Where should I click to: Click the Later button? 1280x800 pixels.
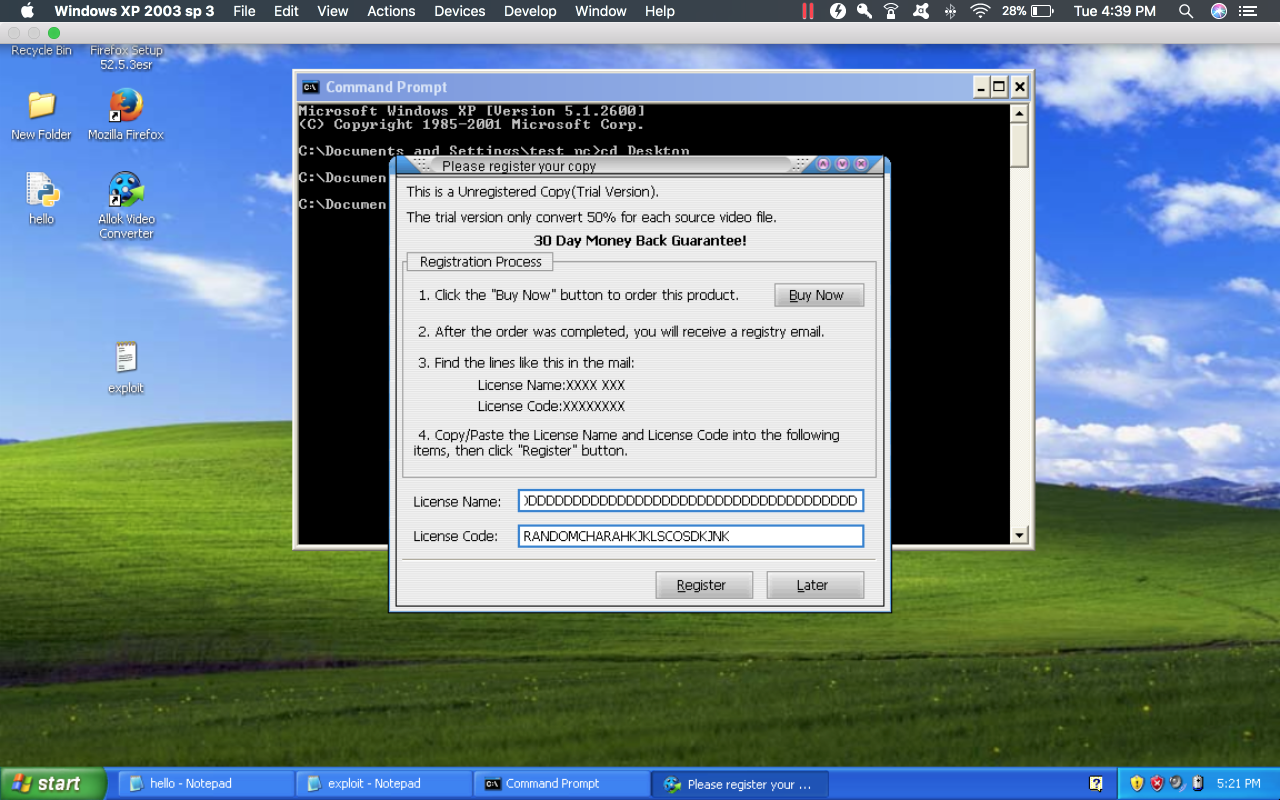815,585
